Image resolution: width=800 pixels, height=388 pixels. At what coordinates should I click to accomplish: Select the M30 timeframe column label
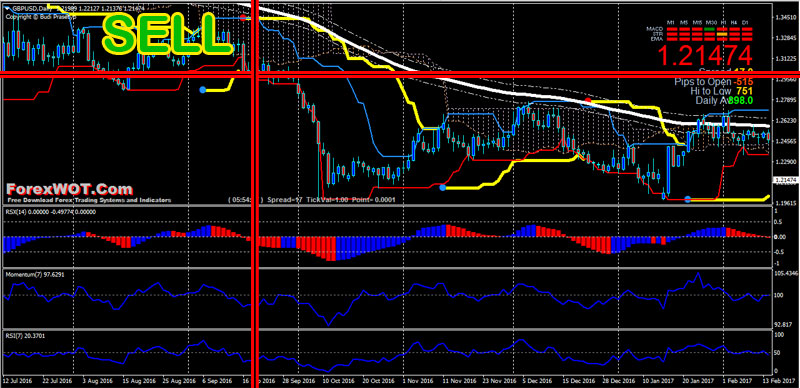click(x=711, y=22)
